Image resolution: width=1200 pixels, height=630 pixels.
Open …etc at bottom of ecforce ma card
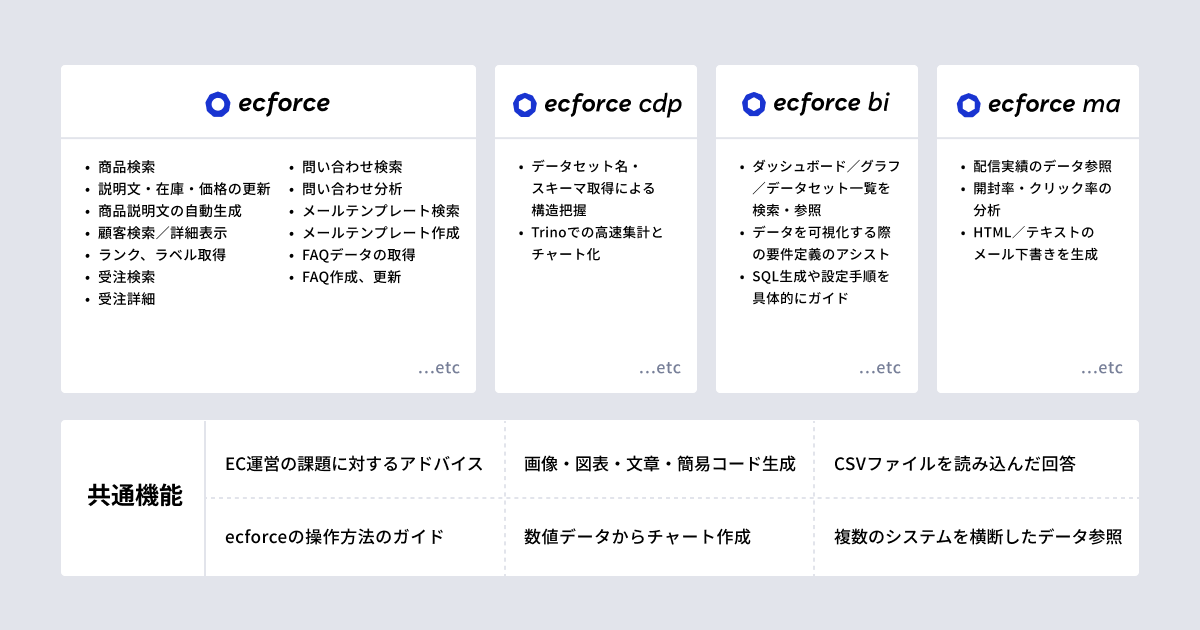1102,368
